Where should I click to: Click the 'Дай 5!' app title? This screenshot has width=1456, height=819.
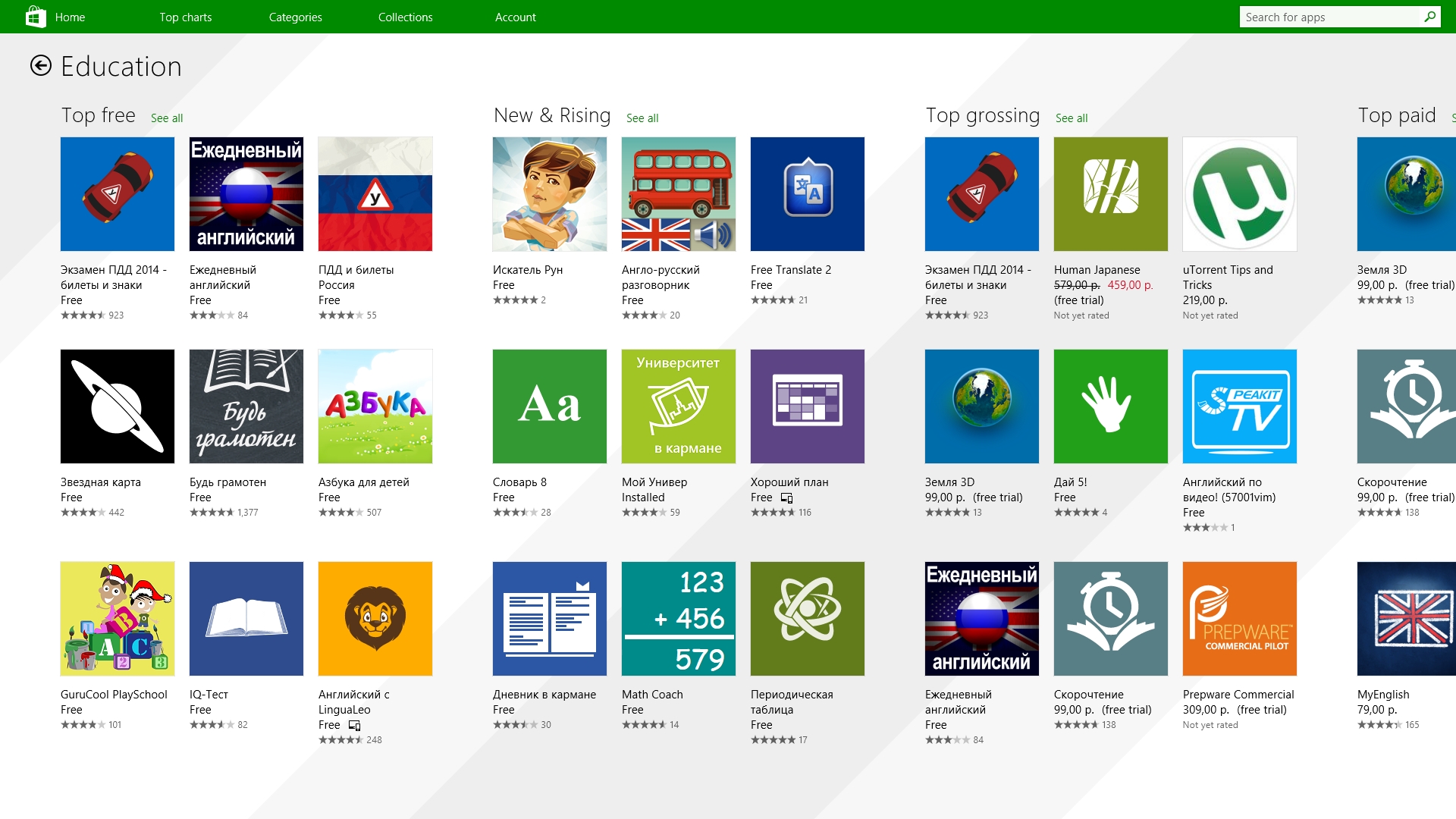[1070, 482]
